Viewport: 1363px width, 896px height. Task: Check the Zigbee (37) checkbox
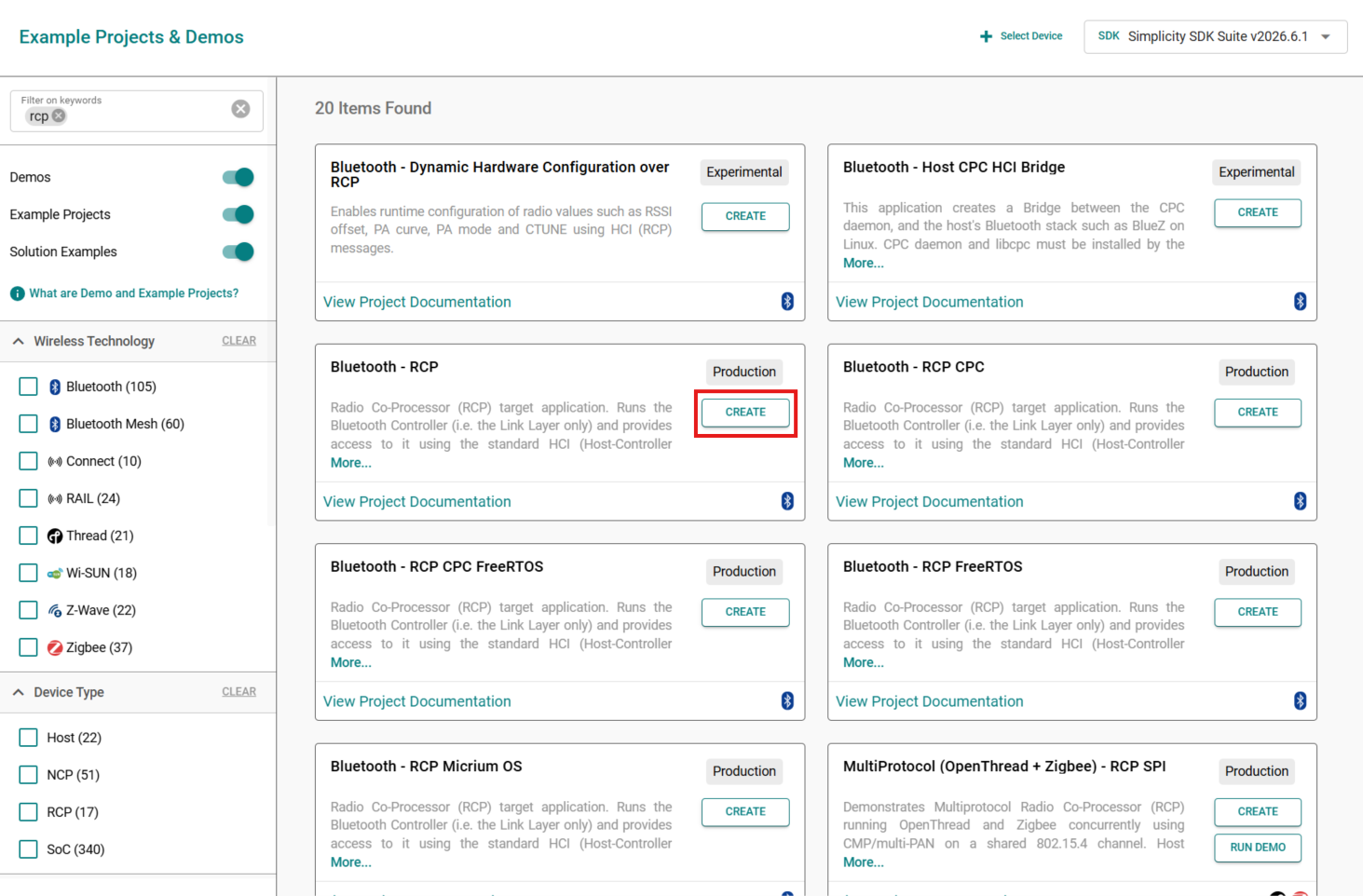coord(29,647)
